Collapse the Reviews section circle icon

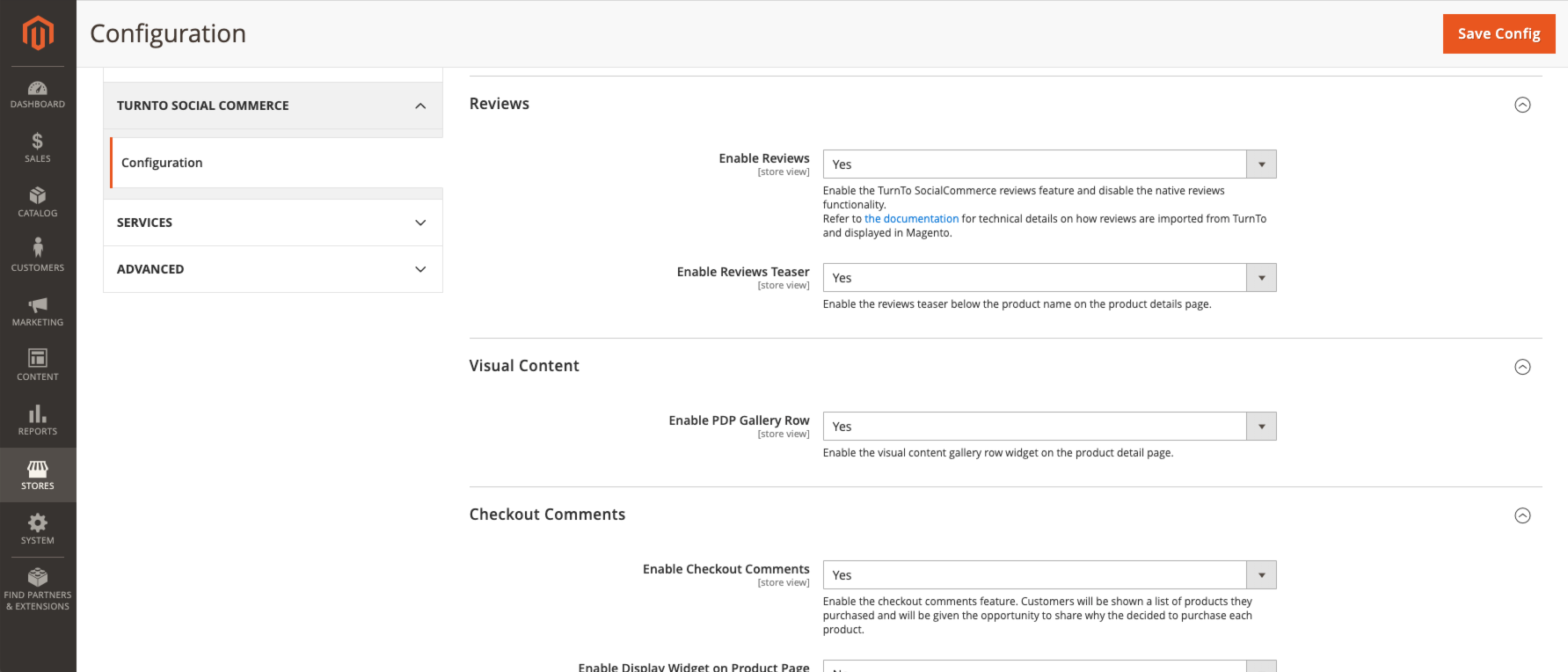pyautogui.click(x=1522, y=105)
